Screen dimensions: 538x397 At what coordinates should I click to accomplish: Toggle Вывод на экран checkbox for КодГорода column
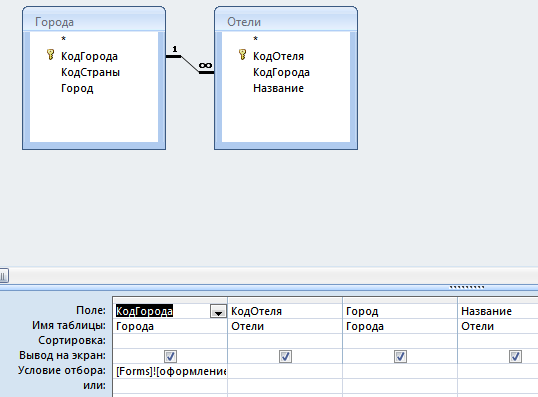pos(171,357)
